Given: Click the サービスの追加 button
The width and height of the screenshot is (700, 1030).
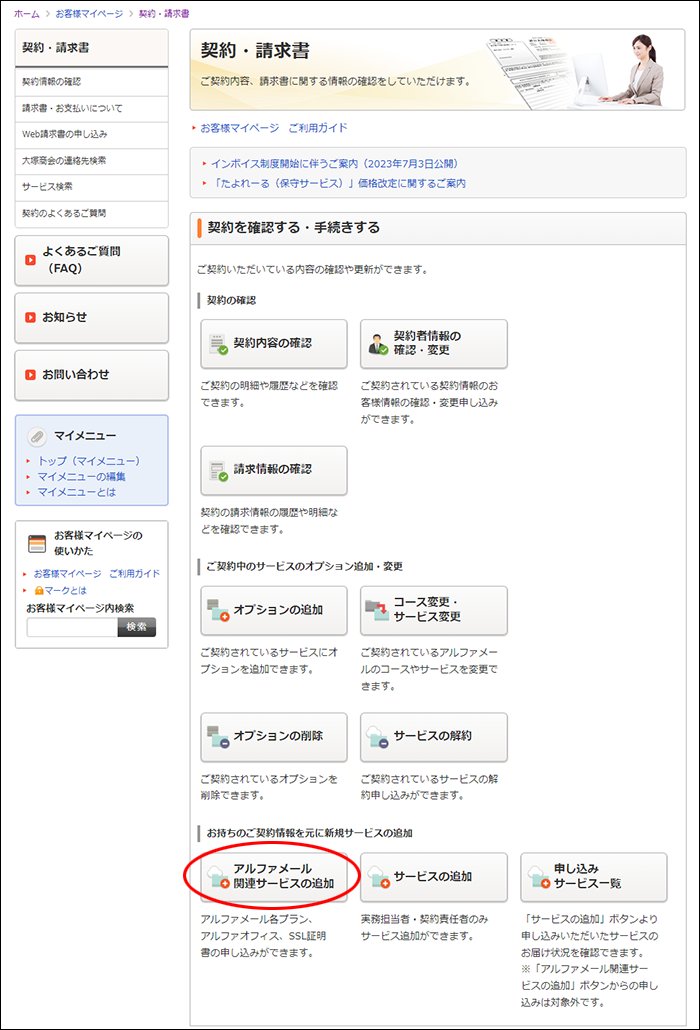Looking at the screenshot, I should tap(433, 878).
